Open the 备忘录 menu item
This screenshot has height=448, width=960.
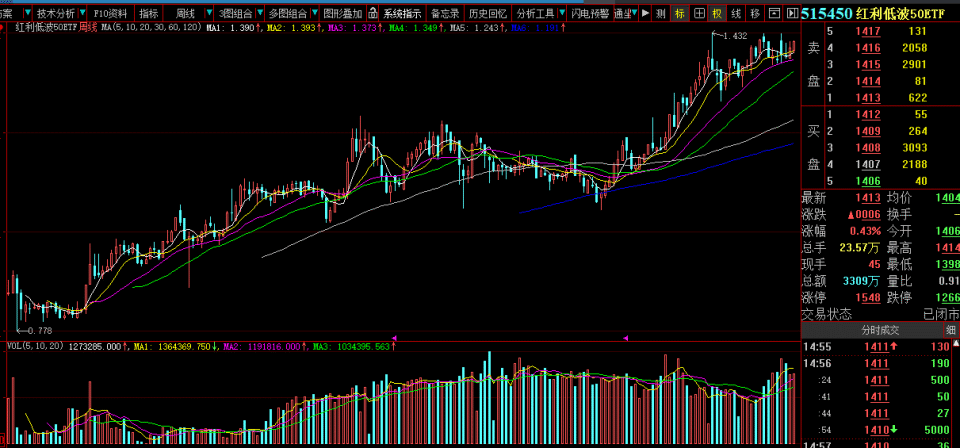444,13
